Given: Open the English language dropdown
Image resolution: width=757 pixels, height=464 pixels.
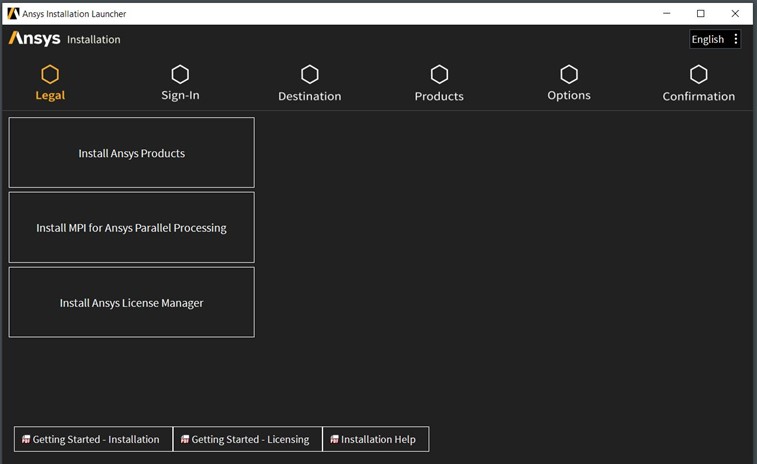Looking at the screenshot, I should tap(715, 39).
